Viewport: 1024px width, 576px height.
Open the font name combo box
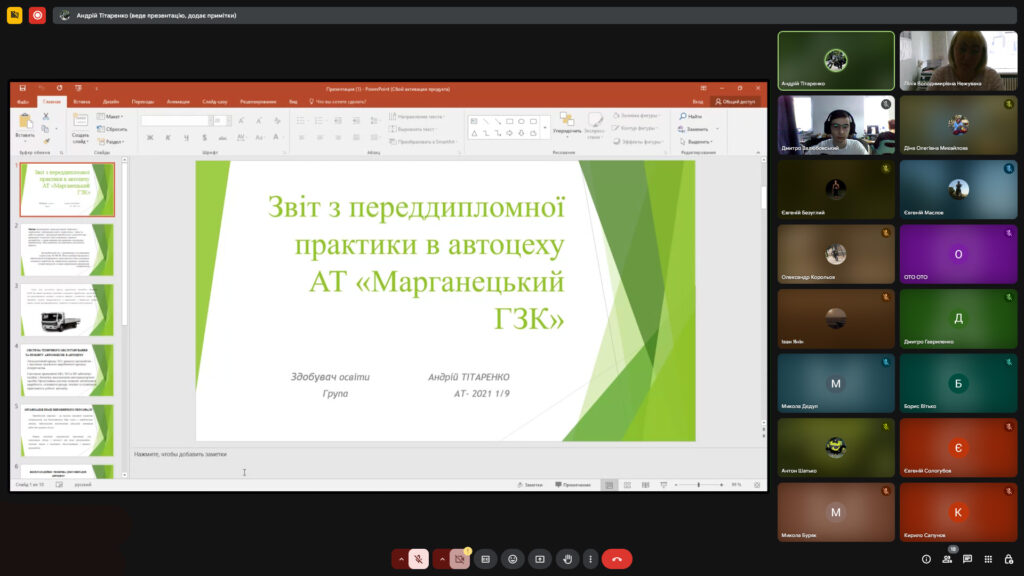coord(176,121)
